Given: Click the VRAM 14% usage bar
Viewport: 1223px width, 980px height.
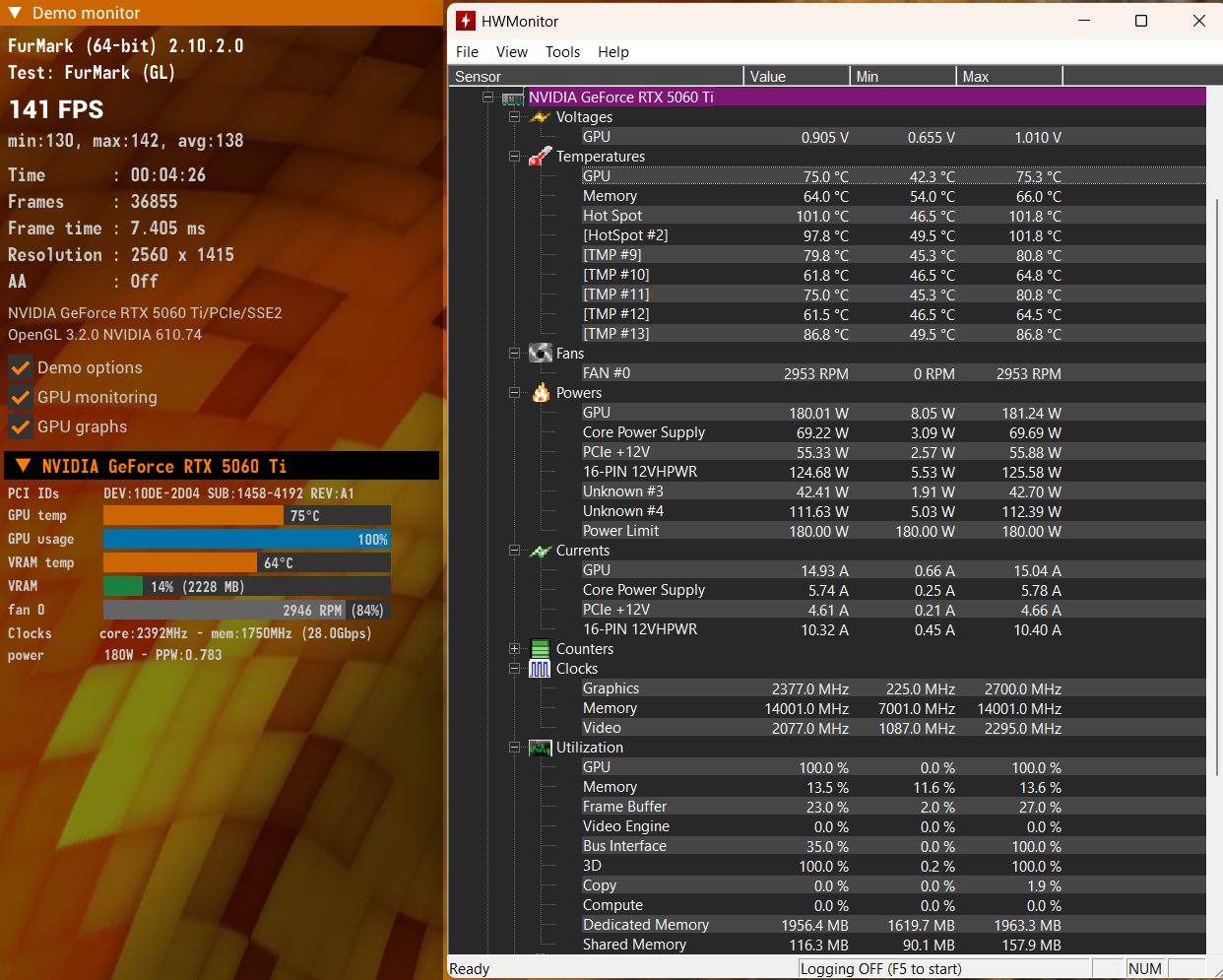Looking at the screenshot, I should (247, 586).
